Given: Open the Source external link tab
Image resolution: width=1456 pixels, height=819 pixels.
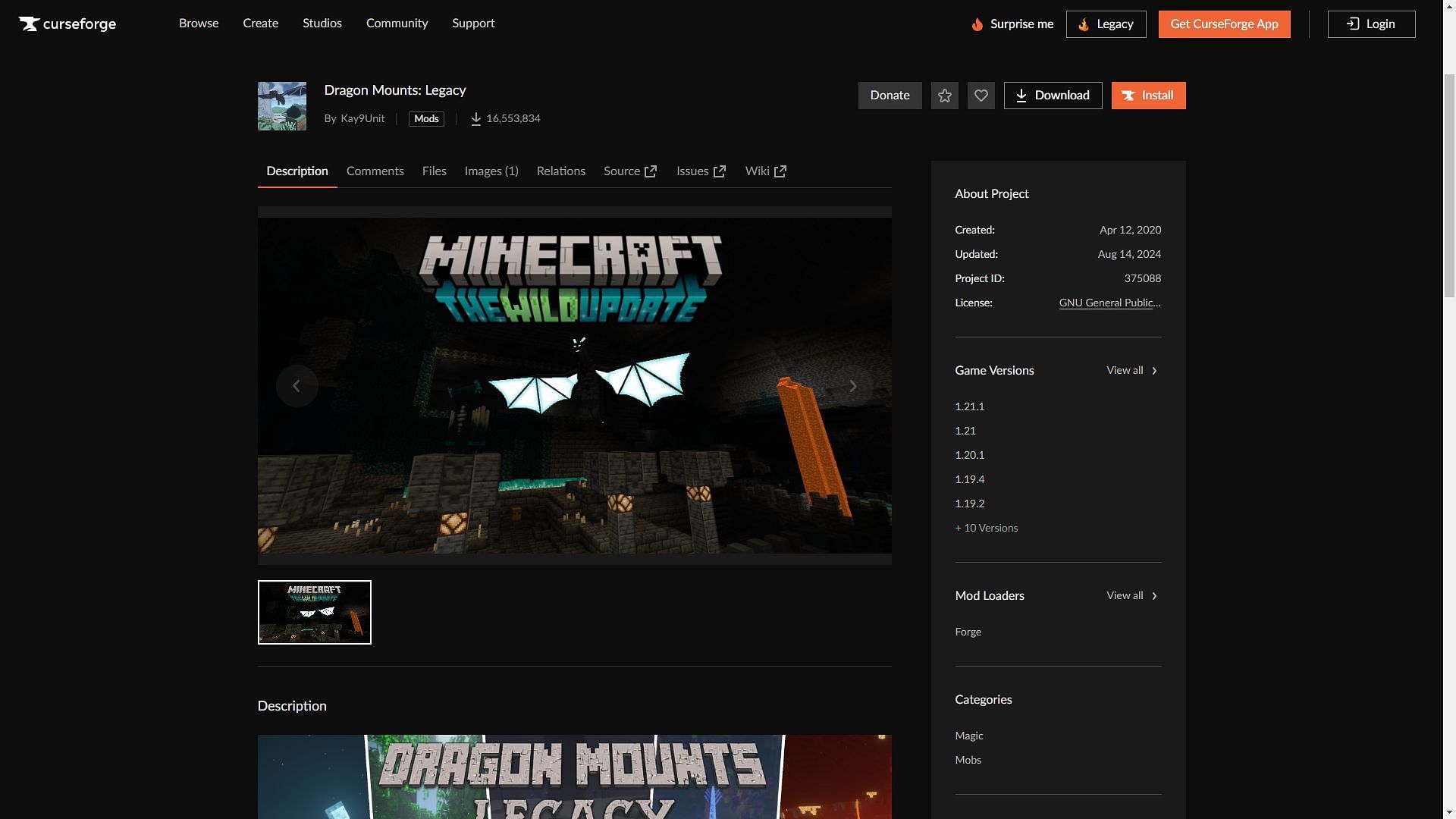Looking at the screenshot, I should (631, 170).
